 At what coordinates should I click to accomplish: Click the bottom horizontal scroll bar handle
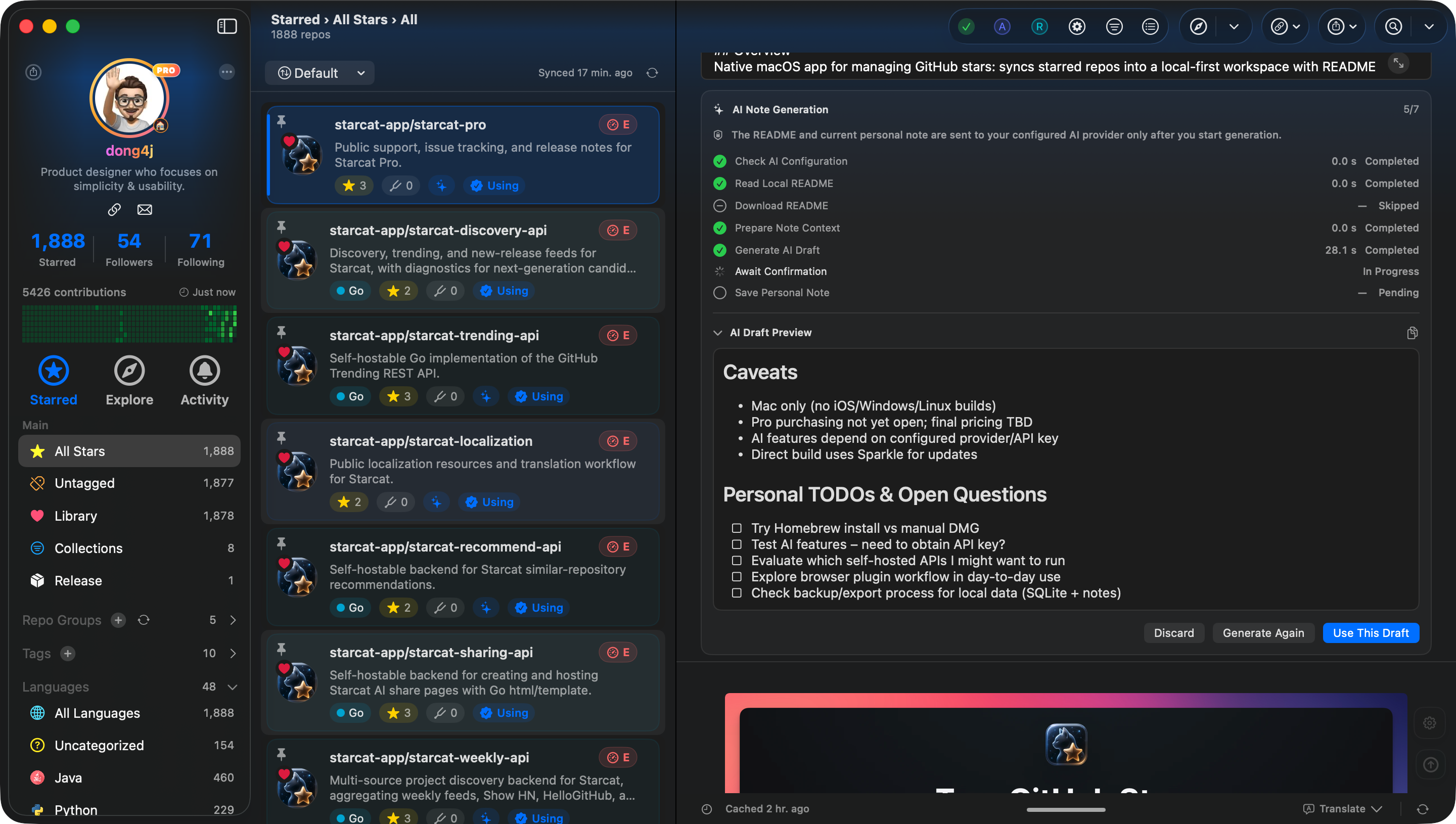coord(1066,810)
